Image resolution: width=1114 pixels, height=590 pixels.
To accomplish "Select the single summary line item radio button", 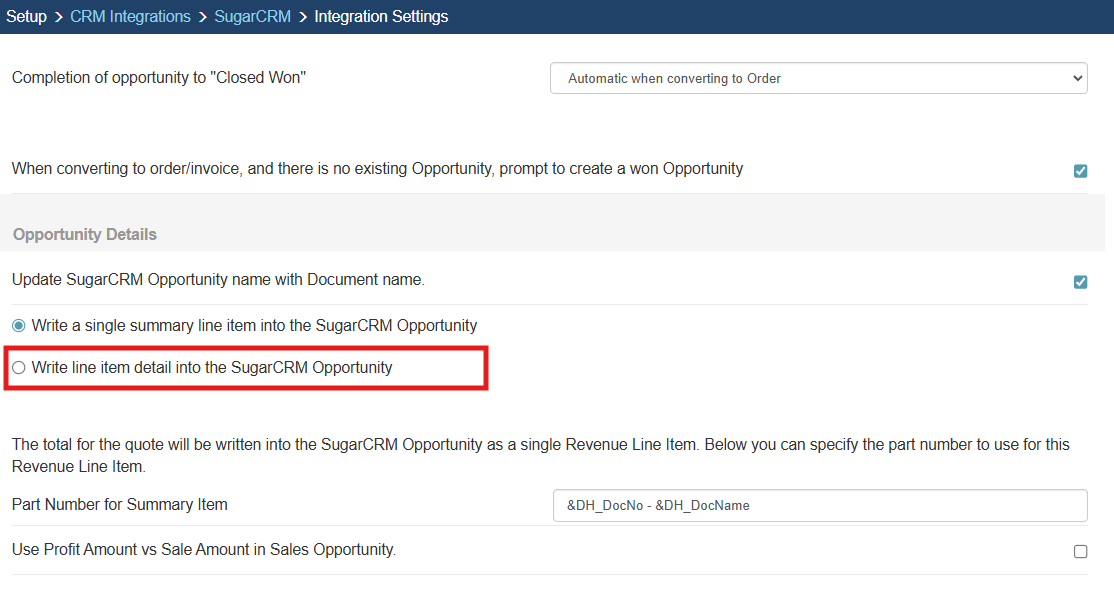I will point(19,326).
